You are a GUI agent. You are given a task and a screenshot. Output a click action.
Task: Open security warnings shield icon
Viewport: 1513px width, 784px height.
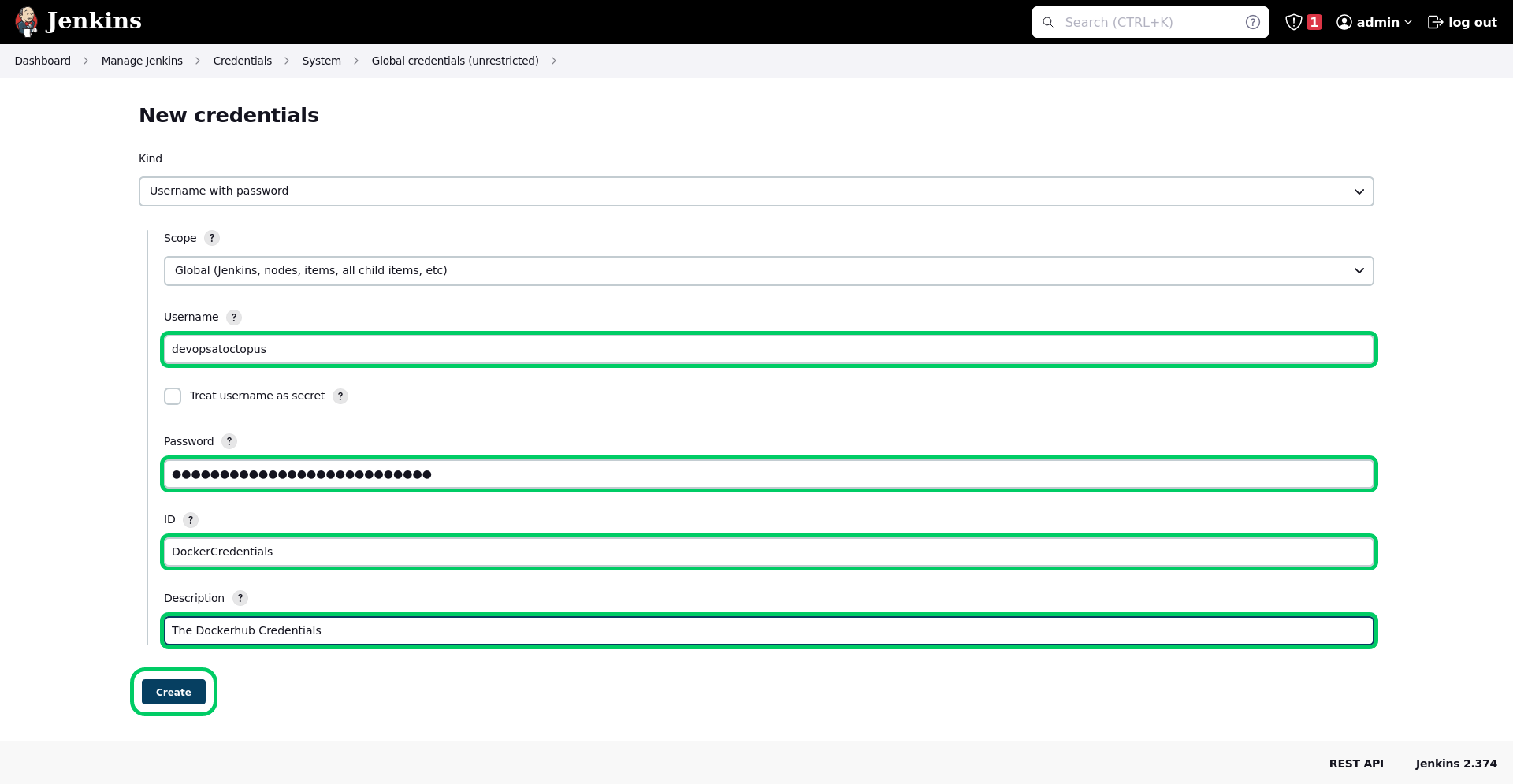click(x=1293, y=22)
